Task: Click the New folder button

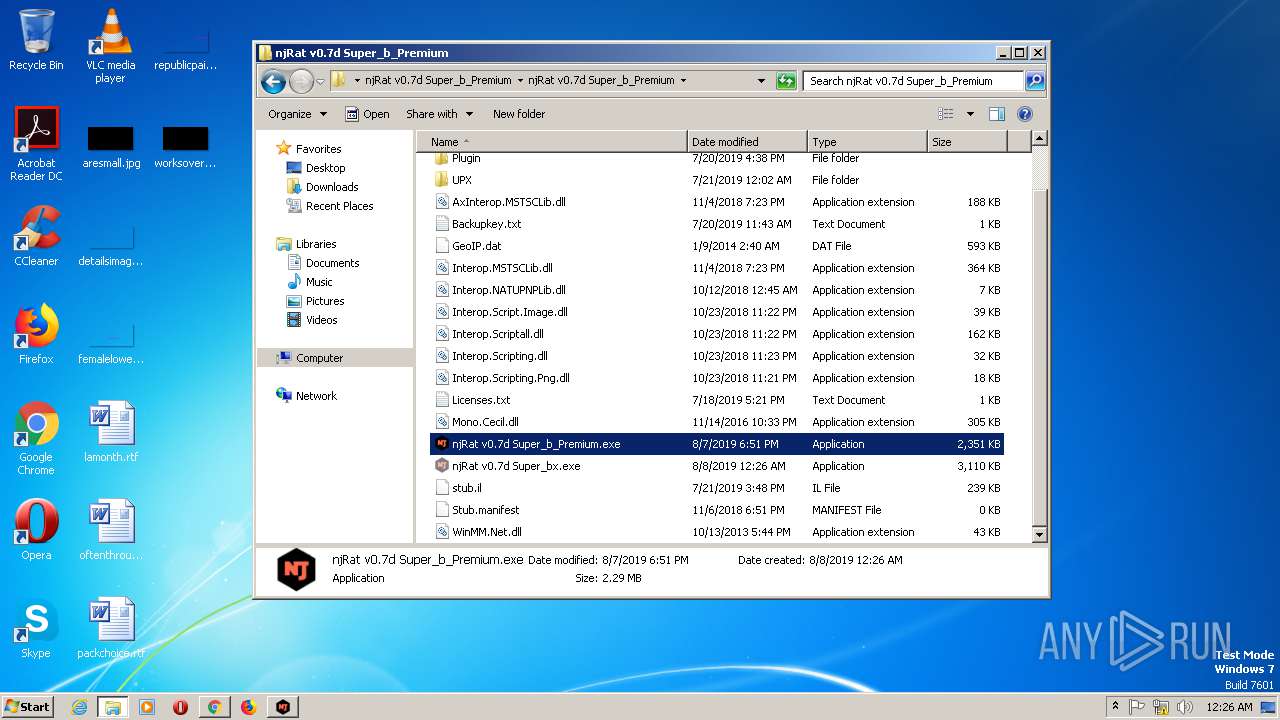Action: [519, 114]
